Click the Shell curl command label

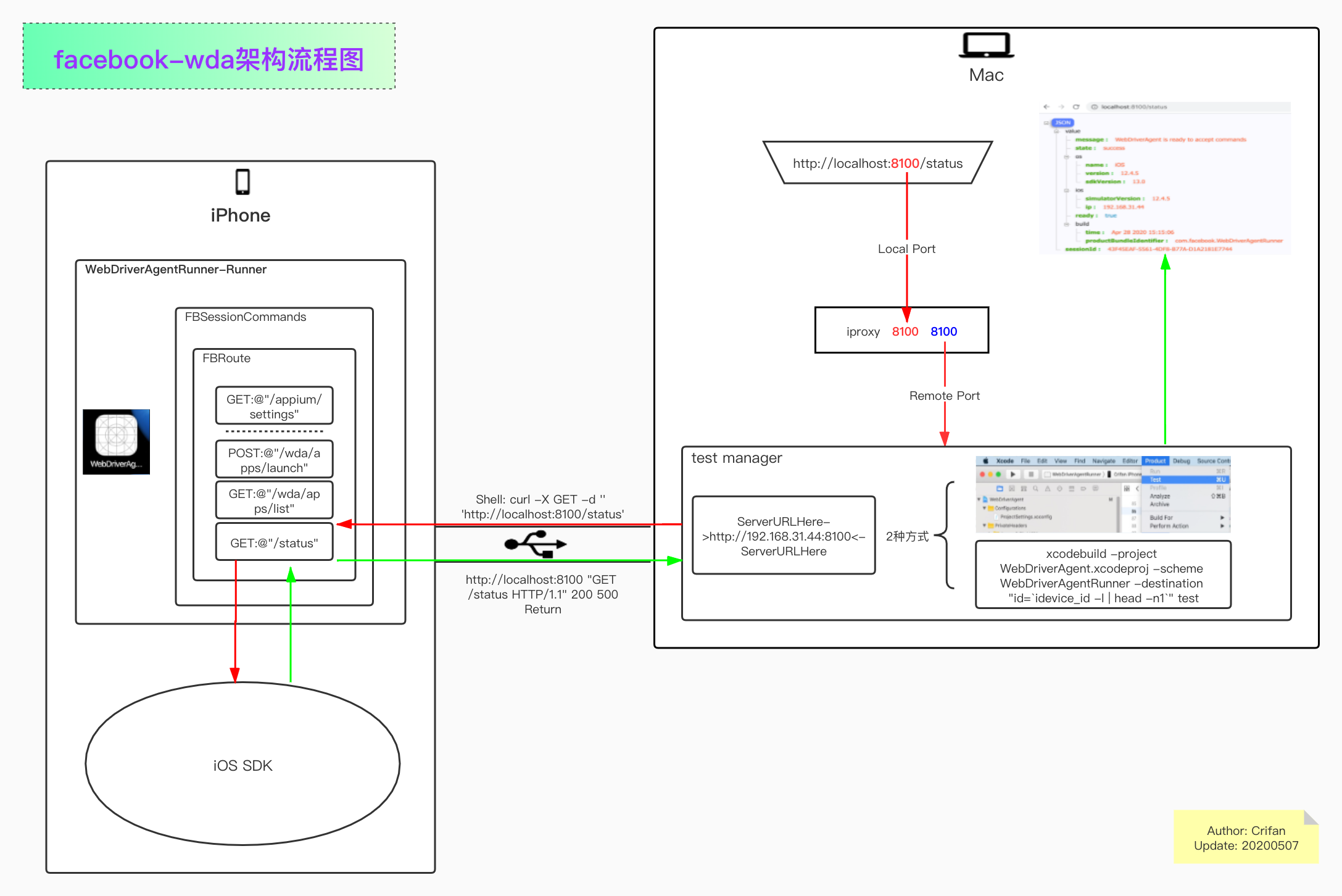[542, 507]
